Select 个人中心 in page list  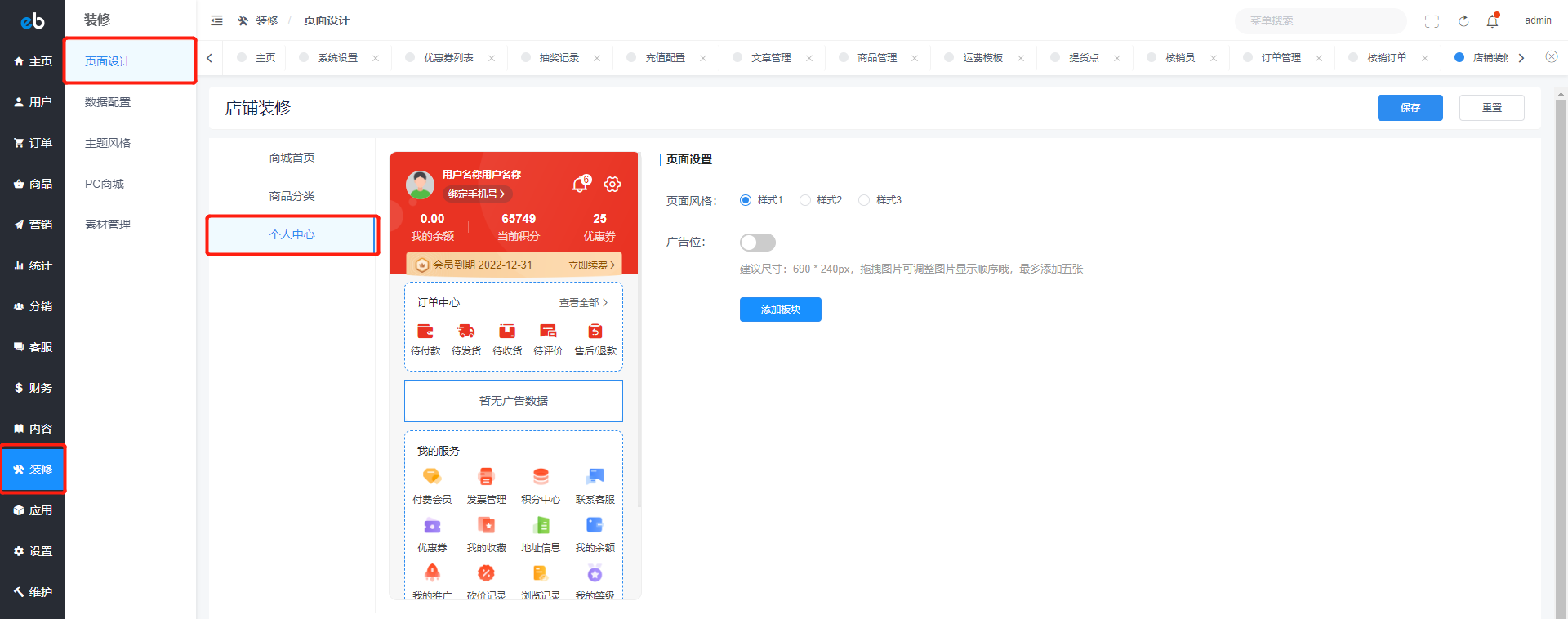[x=292, y=235]
